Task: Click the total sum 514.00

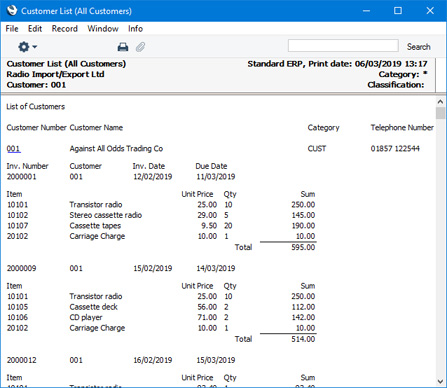Action: click(303, 339)
